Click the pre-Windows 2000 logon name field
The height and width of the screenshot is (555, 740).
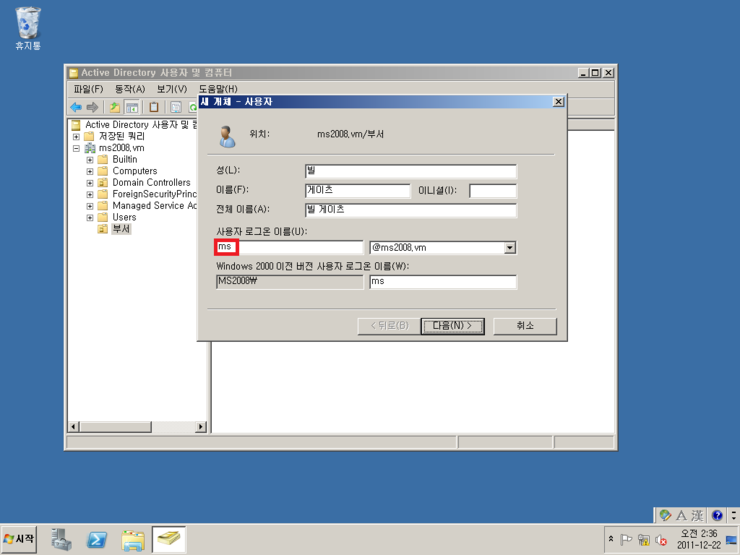(443, 282)
